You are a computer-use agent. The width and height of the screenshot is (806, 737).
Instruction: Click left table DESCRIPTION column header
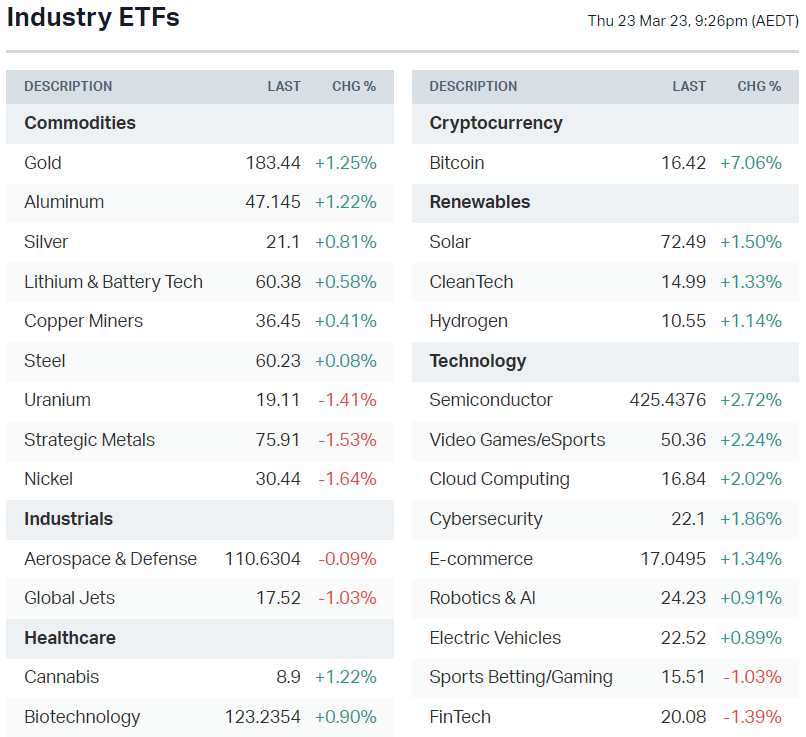point(68,87)
